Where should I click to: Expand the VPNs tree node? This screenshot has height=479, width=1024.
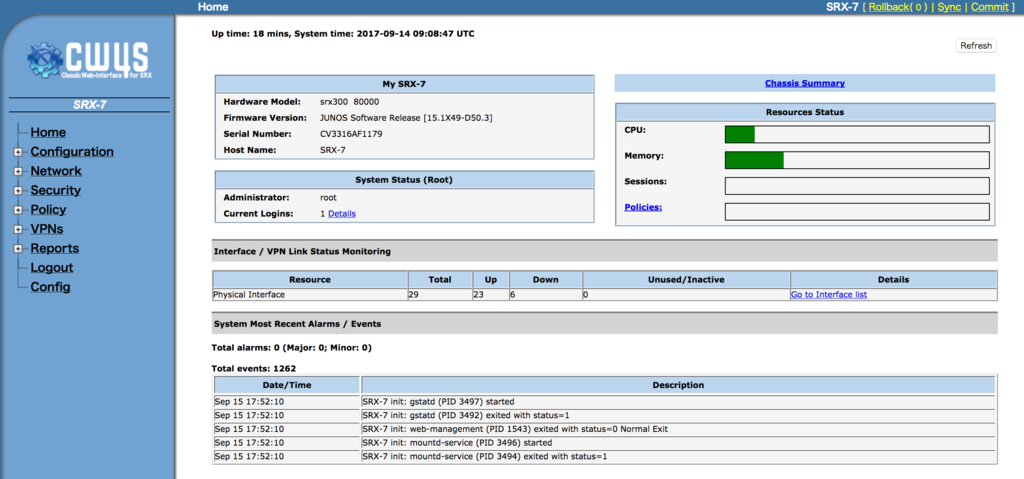[x=18, y=229]
